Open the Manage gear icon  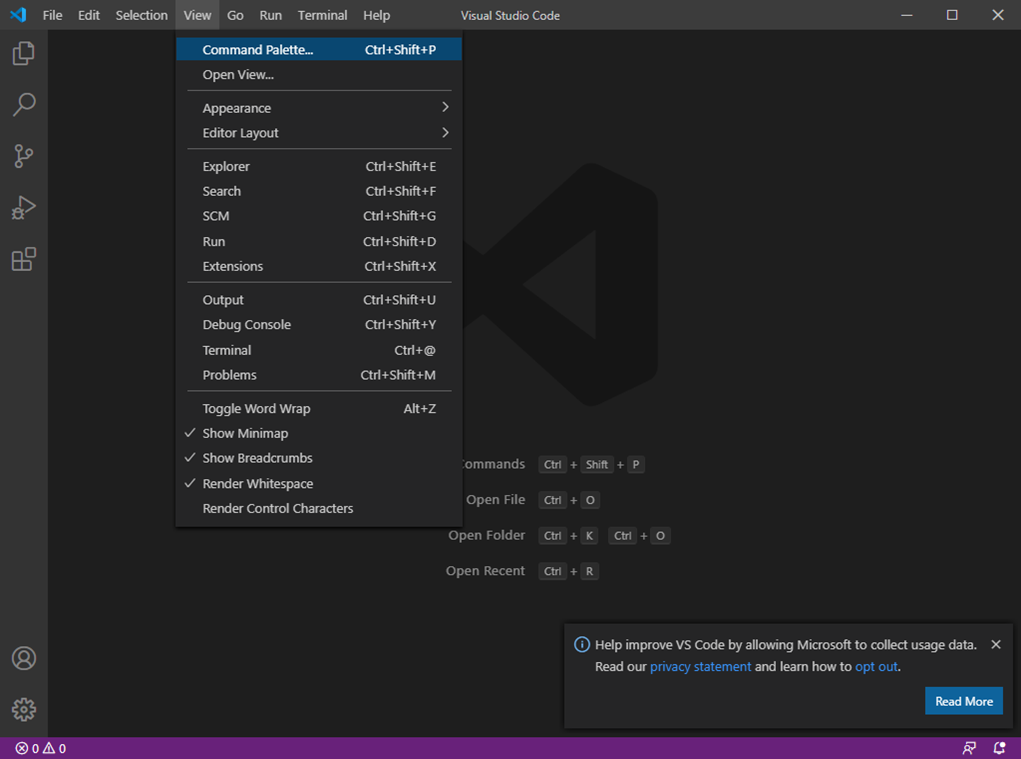click(x=23, y=710)
